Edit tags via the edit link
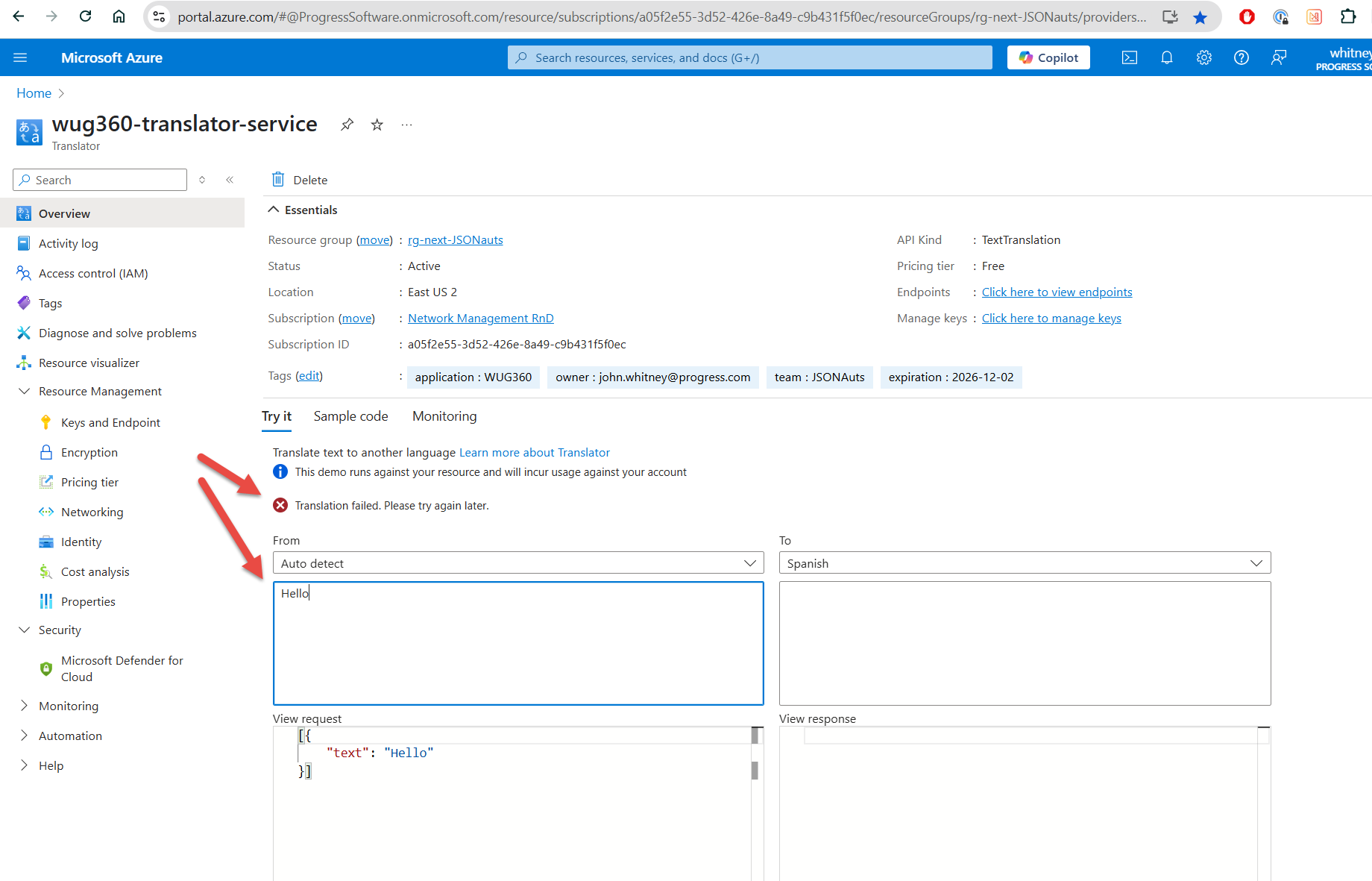The width and height of the screenshot is (1372, 881). [309, 375]
